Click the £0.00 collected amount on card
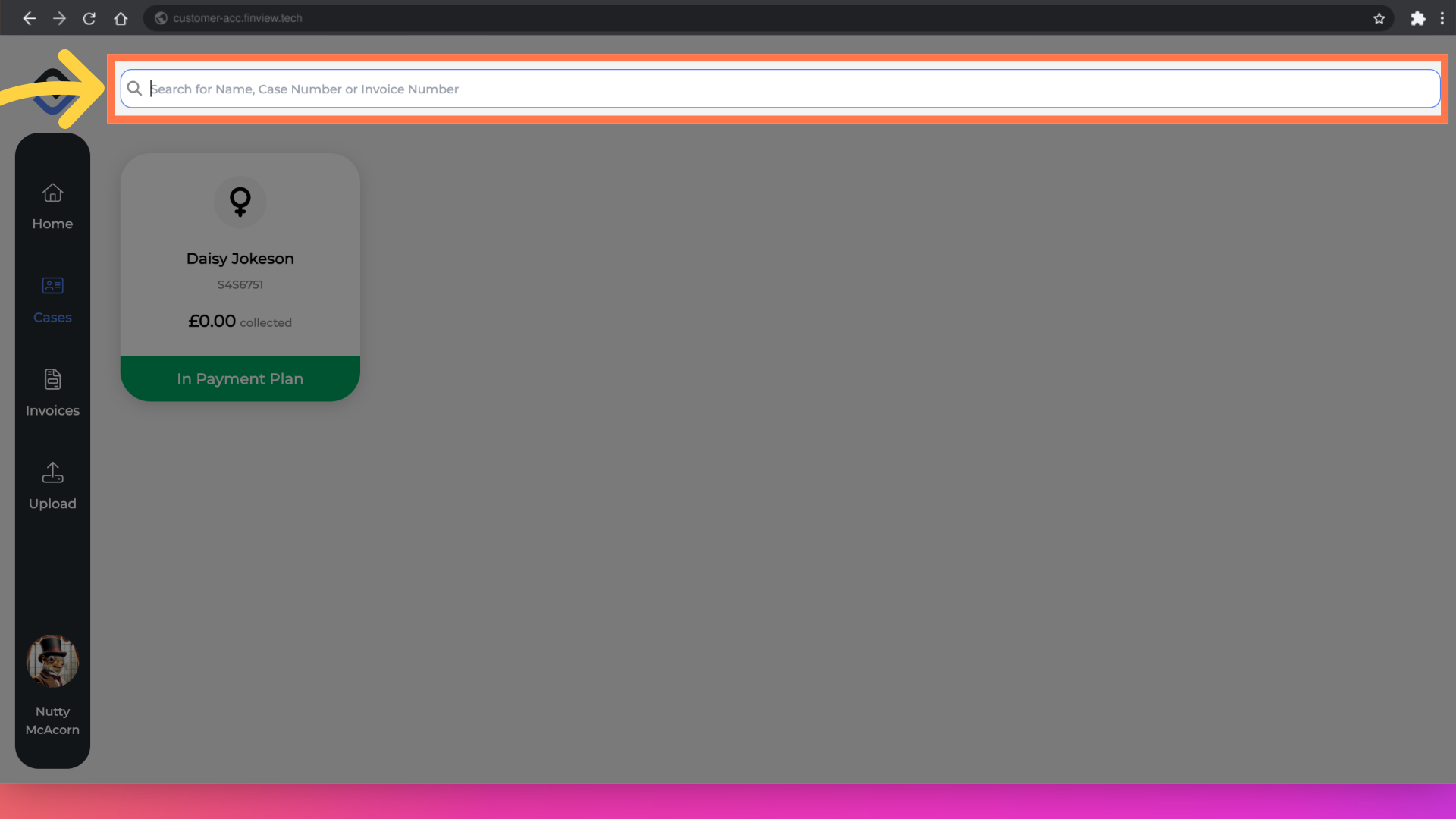 click(240, 320)
